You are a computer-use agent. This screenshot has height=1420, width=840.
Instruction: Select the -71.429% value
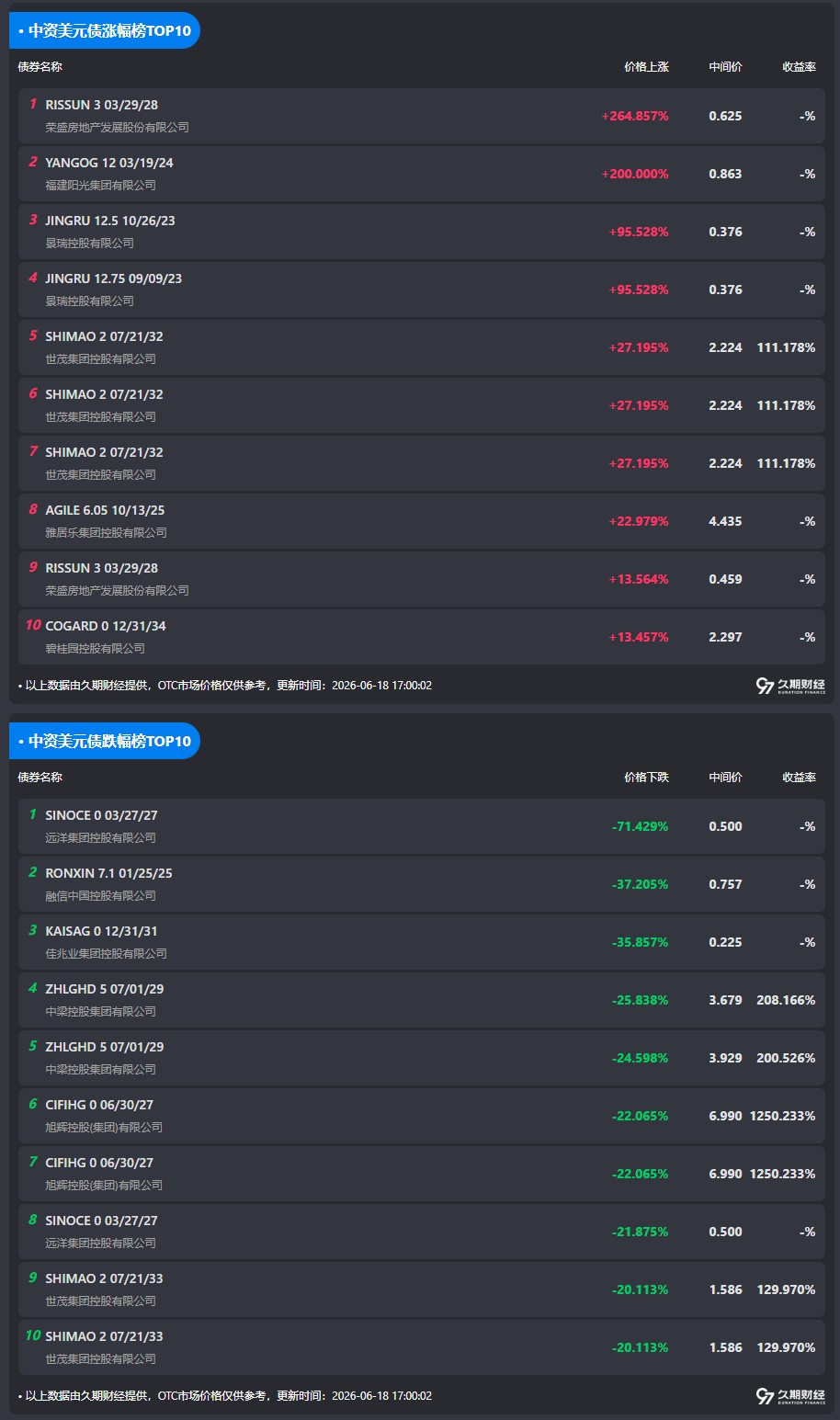click(x=641, y=827)
